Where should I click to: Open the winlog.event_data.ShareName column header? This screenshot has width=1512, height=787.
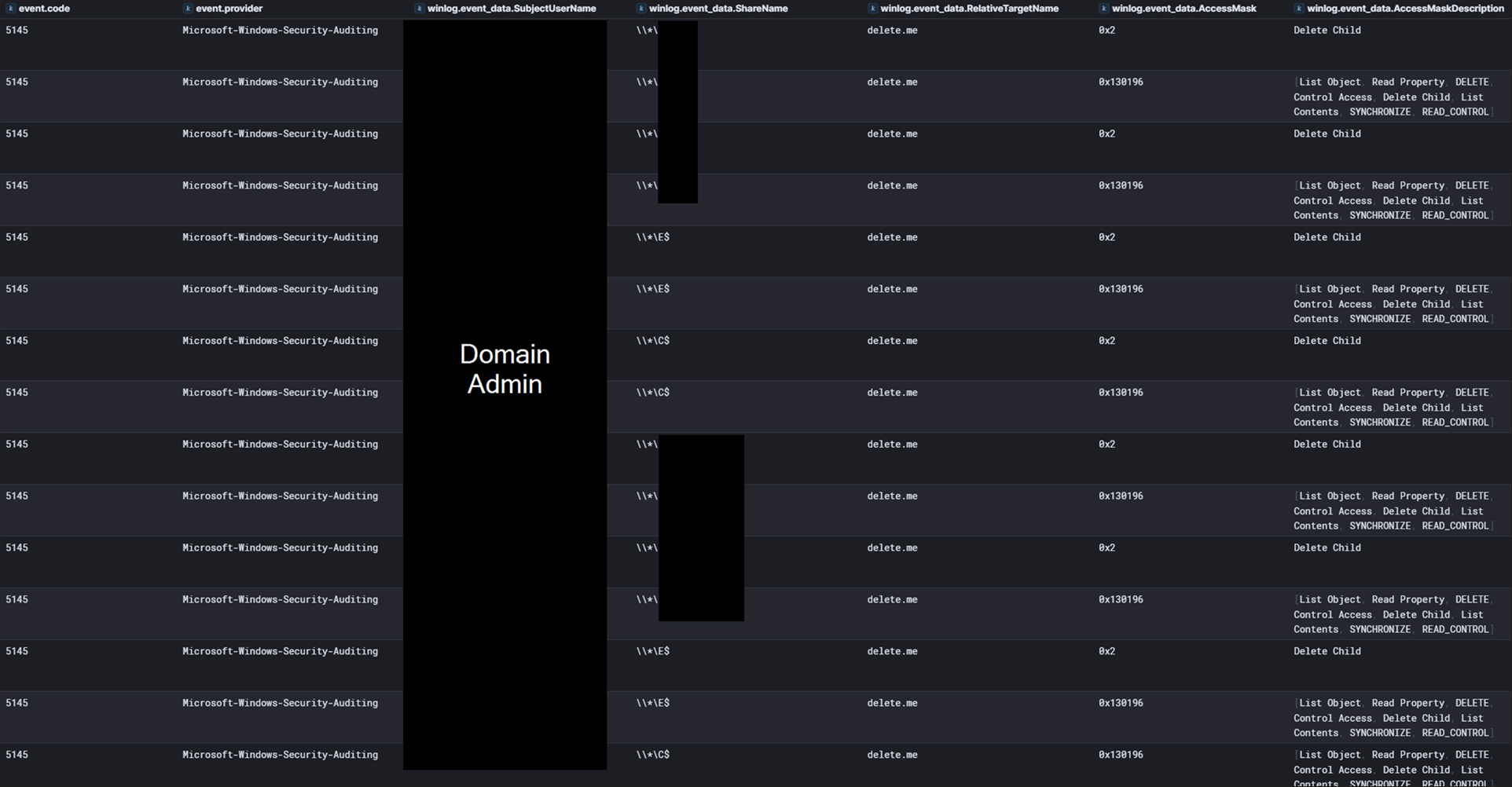718,9
